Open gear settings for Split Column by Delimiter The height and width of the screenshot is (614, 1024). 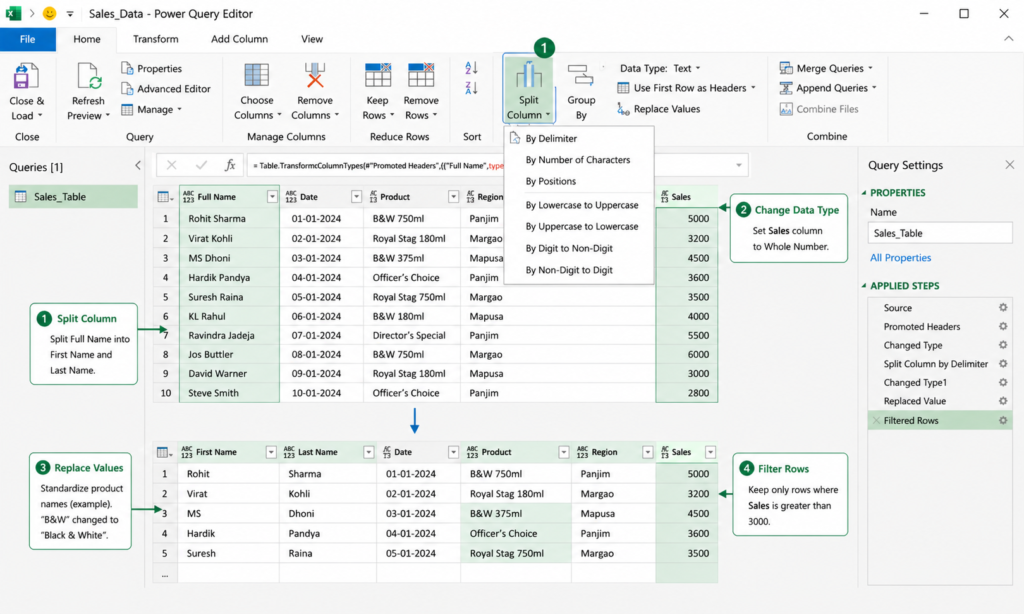[x=1002, y=363]
